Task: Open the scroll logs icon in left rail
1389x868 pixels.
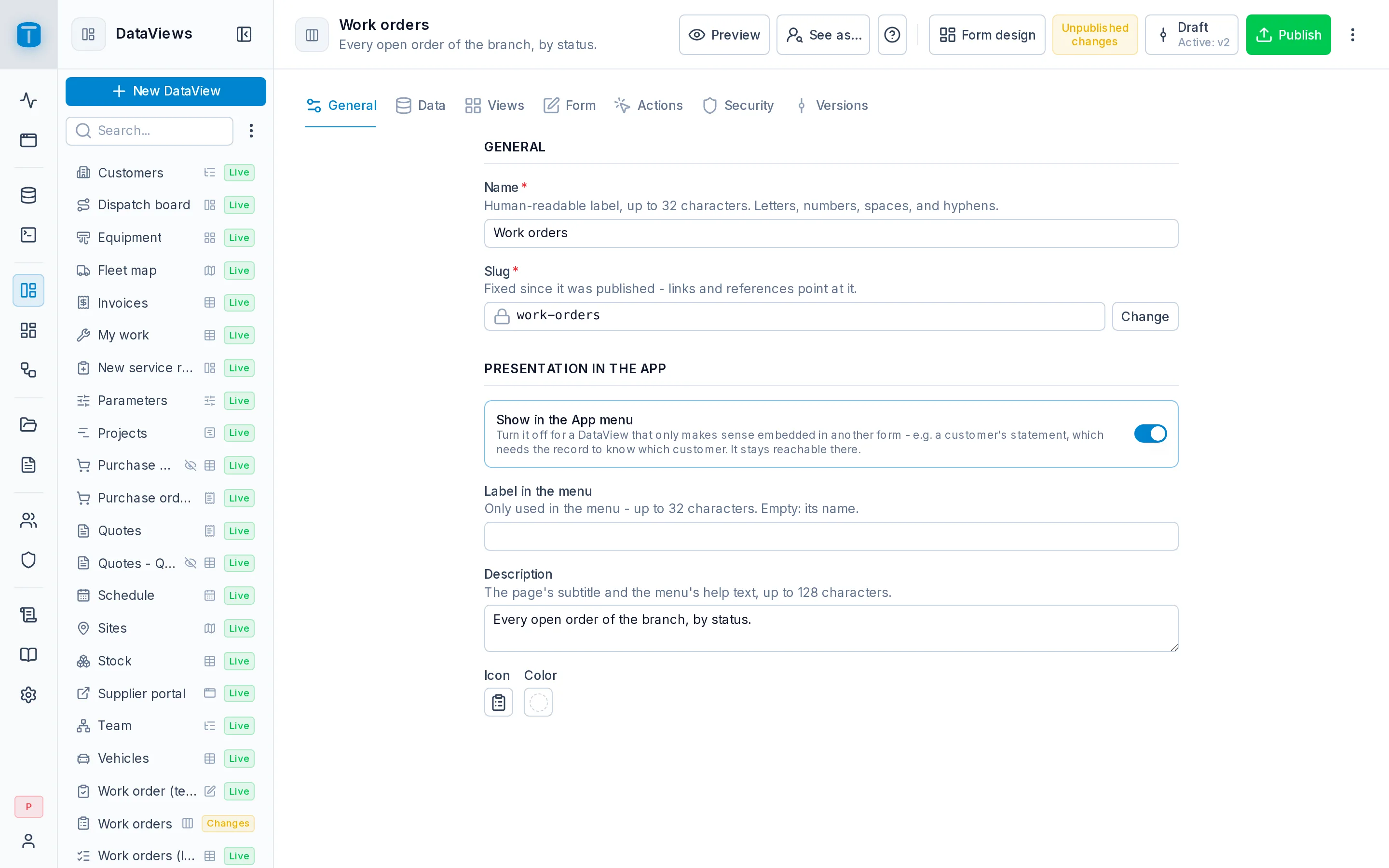Action: 28,615
